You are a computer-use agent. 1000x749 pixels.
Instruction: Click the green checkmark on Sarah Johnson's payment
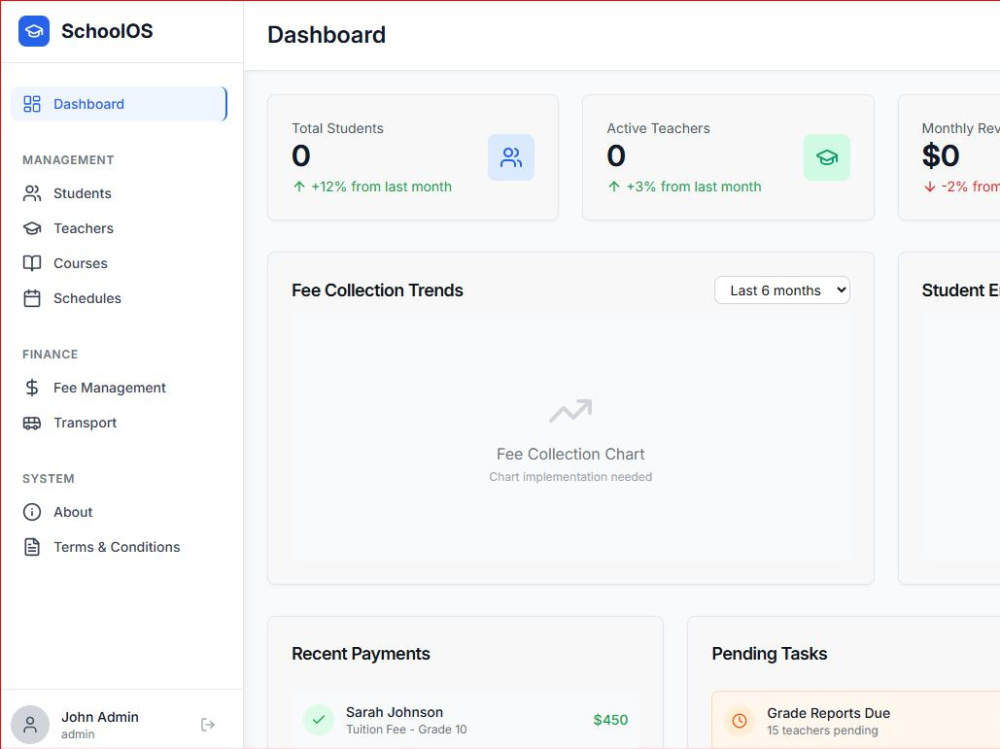click(318, 720)
